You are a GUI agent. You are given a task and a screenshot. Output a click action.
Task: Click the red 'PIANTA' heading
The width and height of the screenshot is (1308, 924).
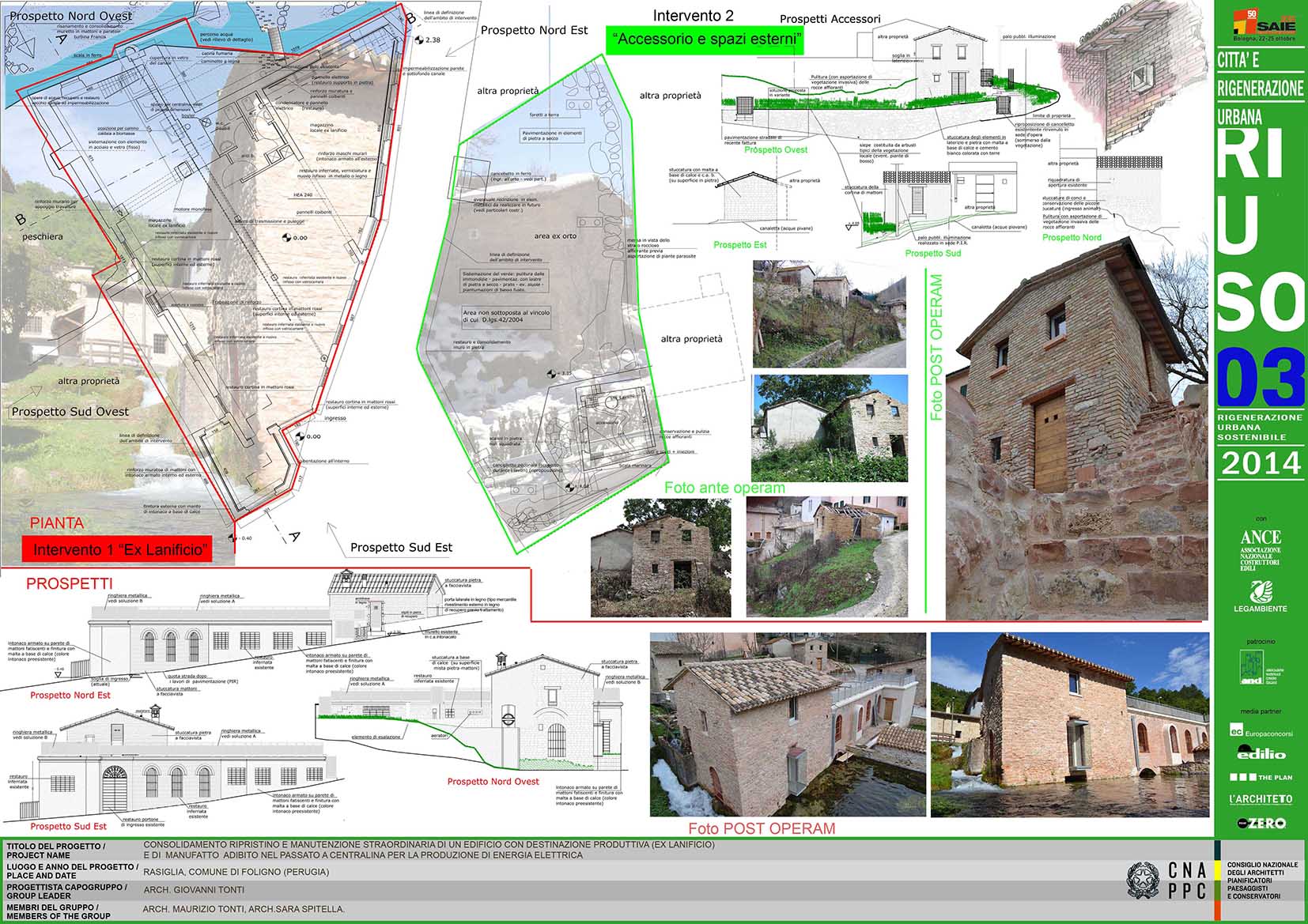click(x=57, y=523)
